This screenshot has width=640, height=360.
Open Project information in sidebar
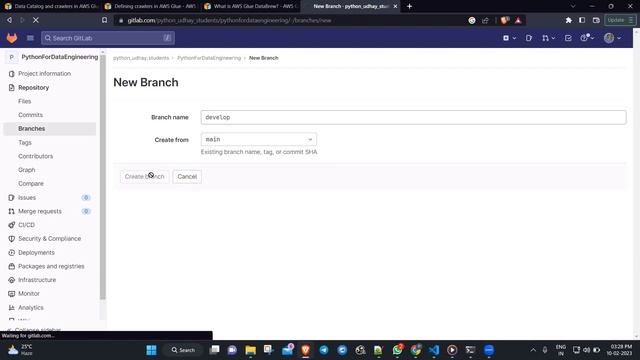[x=44, y=73]
